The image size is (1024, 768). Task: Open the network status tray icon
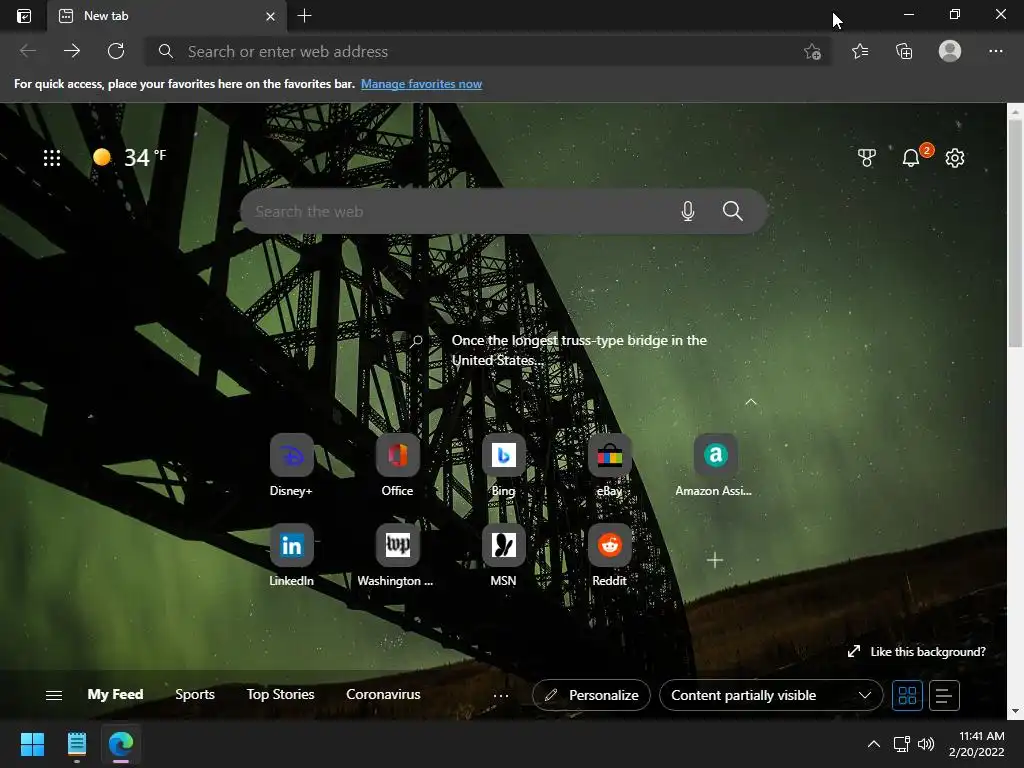point(902,744)
